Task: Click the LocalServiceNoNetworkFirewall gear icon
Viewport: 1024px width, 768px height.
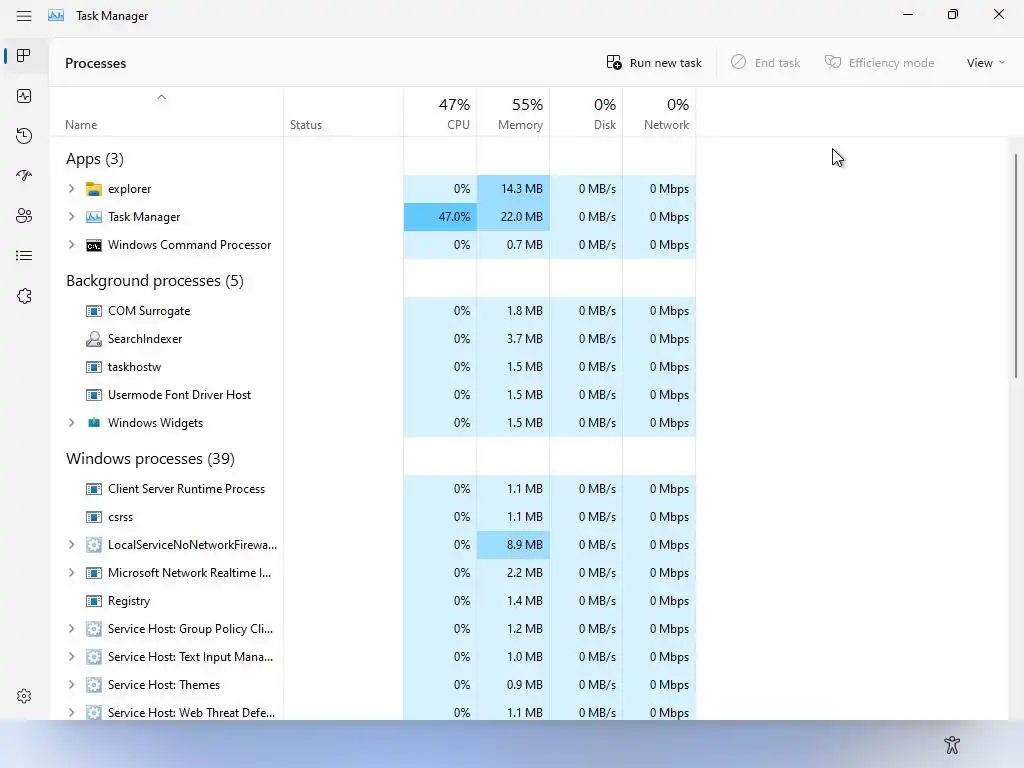Action: click(94, 545)
